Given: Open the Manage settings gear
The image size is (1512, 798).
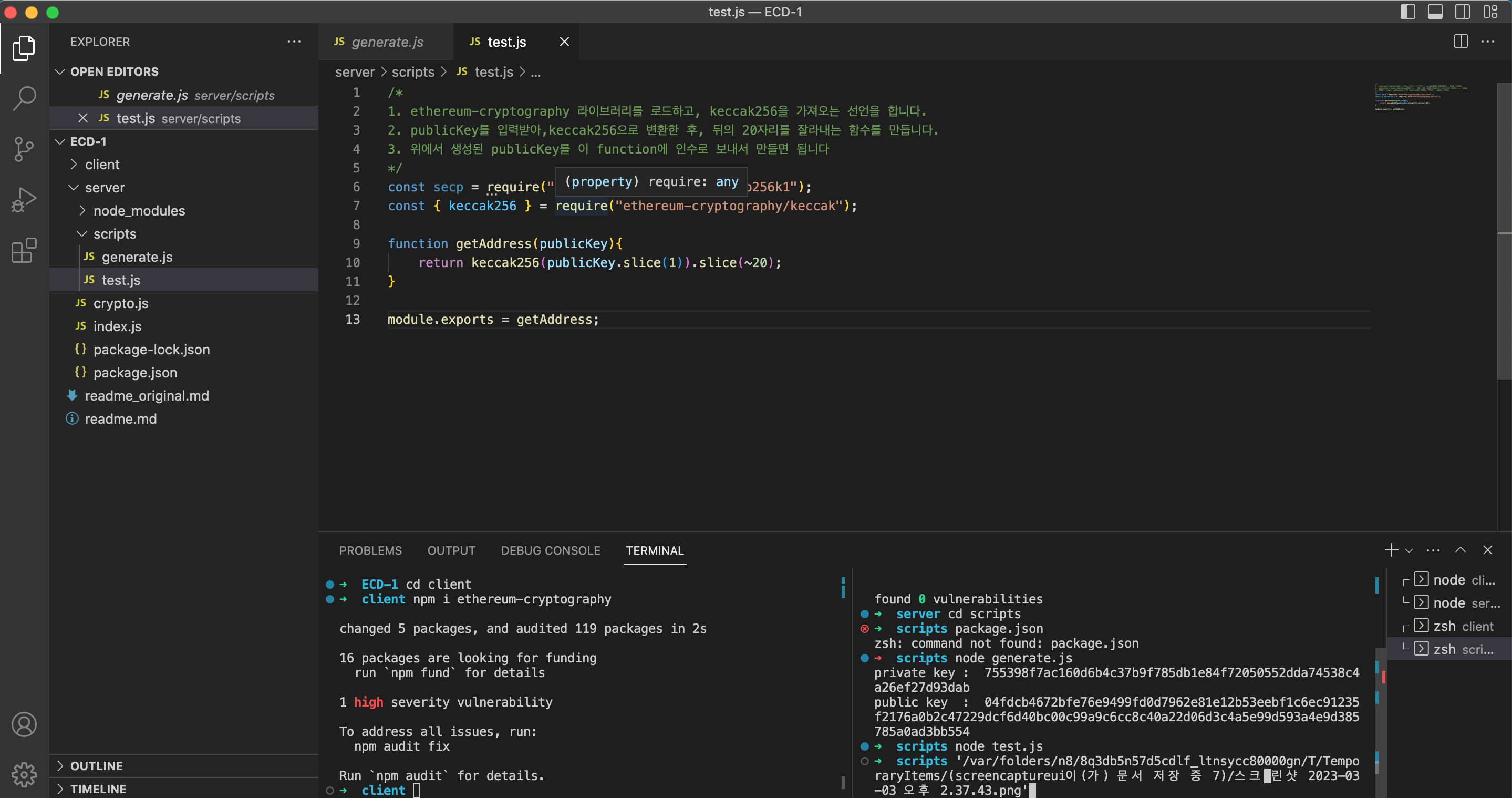Looking at the screenshot, I should coord(24,774).
